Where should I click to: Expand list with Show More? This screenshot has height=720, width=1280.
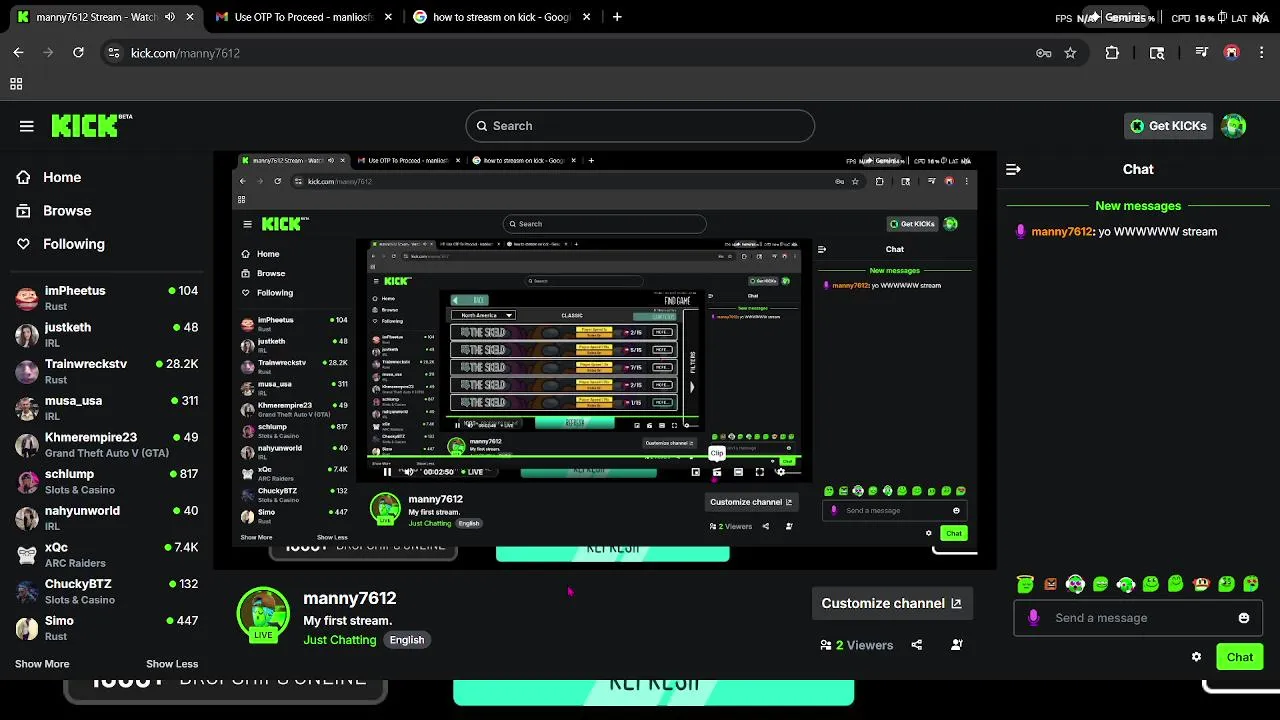pos(42,664)
